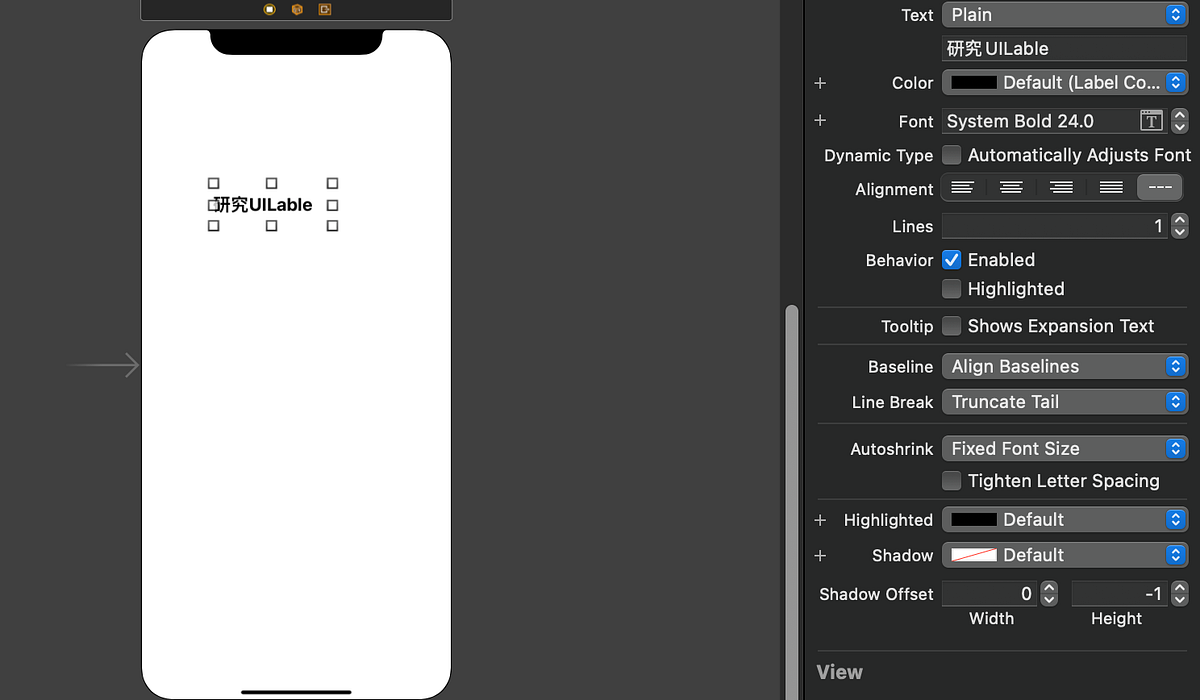Check Tighten Letter Spacing
Screen dimensions: 1200x700
click(x=951, y=481)
